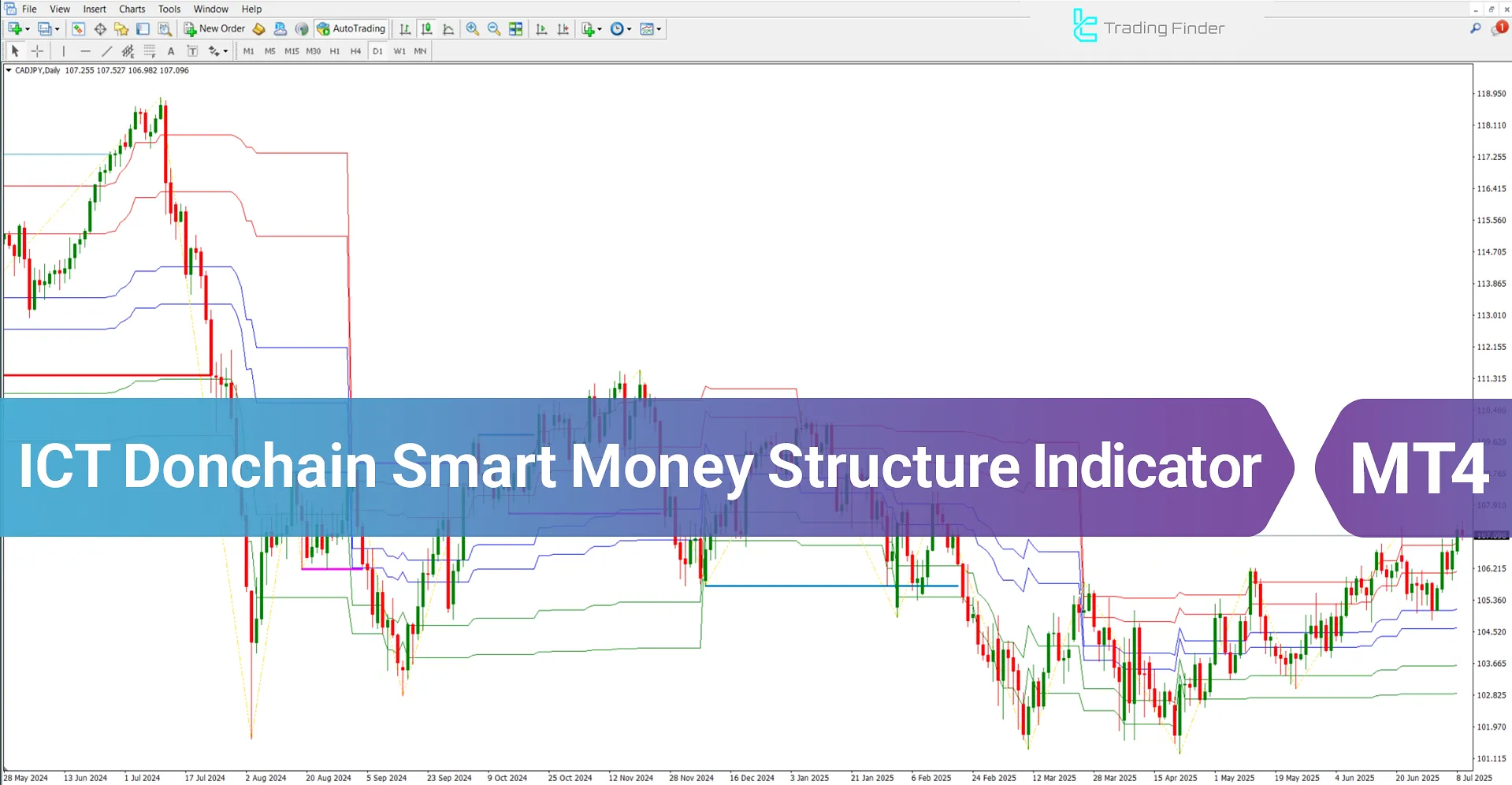Open the Strategy Tester icon
Viewport: 1512px width, 785px height.
165,29
